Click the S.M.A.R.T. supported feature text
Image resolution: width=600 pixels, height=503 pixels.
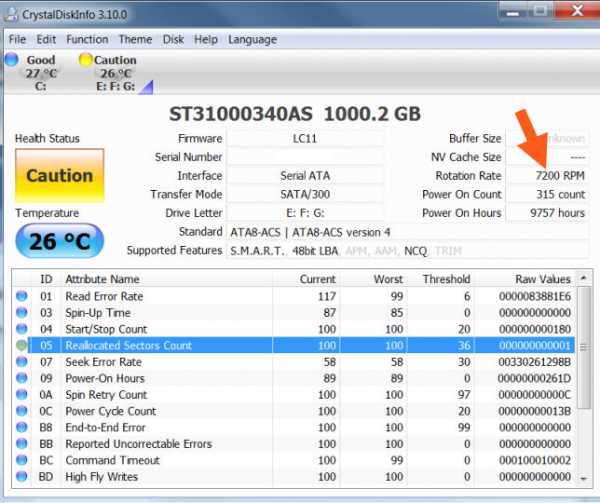coord(257,251)
